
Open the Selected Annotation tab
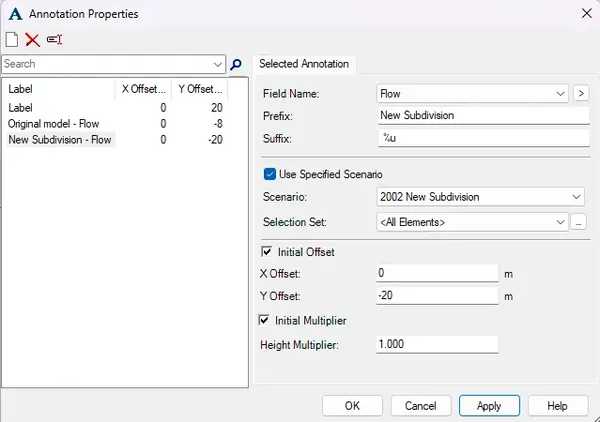[304, 64]
